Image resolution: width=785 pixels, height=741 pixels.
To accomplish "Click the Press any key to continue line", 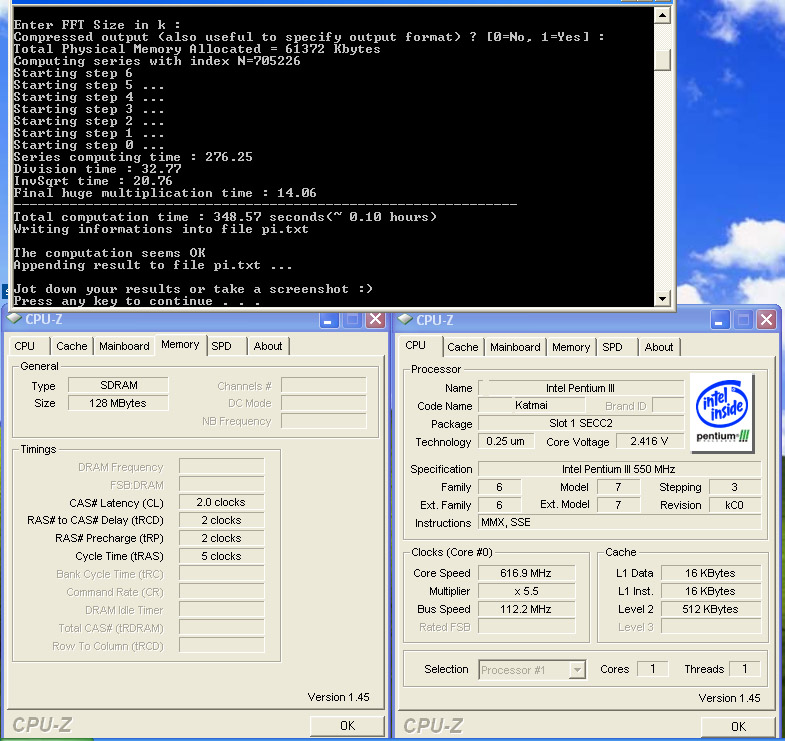I will [137, 301].
